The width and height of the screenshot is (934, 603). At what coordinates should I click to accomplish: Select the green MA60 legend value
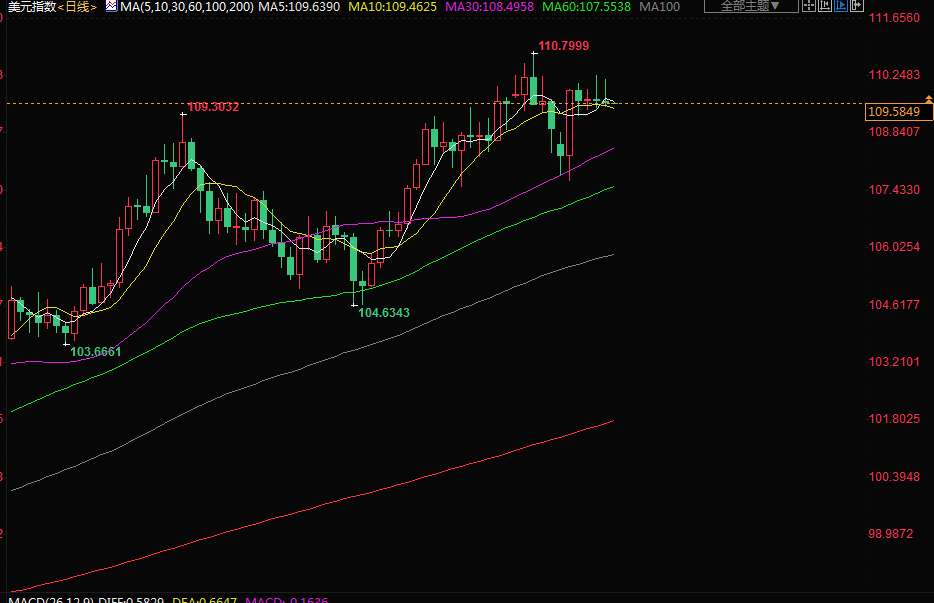(x=586, y=7)
